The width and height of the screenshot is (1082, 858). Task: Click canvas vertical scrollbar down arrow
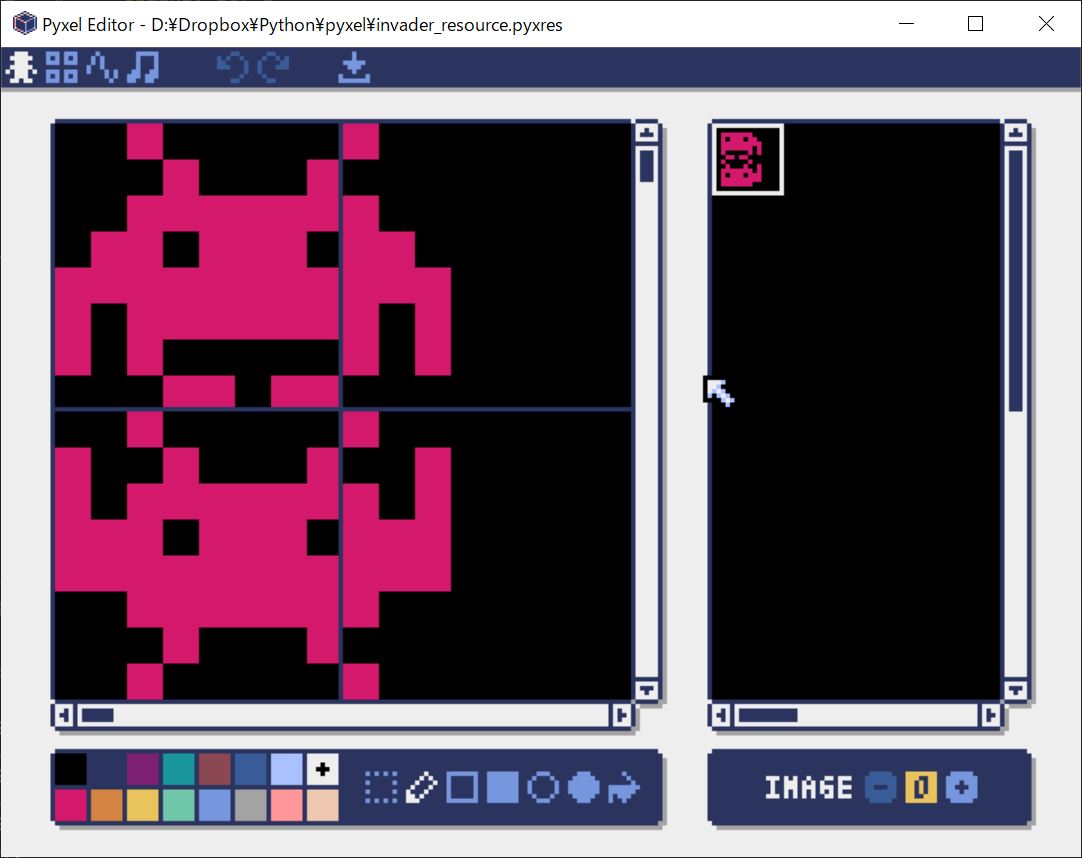[x=647, y=690]
